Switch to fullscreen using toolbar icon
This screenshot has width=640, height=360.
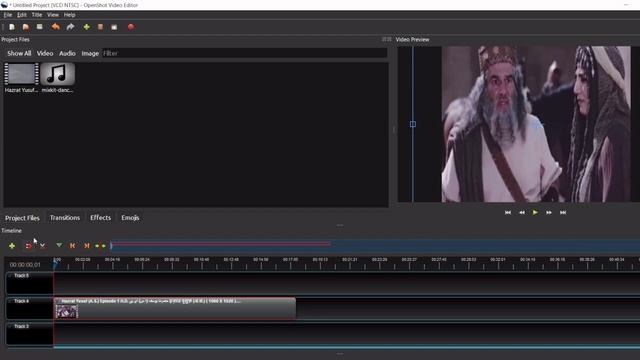click(x=114, y=27)
